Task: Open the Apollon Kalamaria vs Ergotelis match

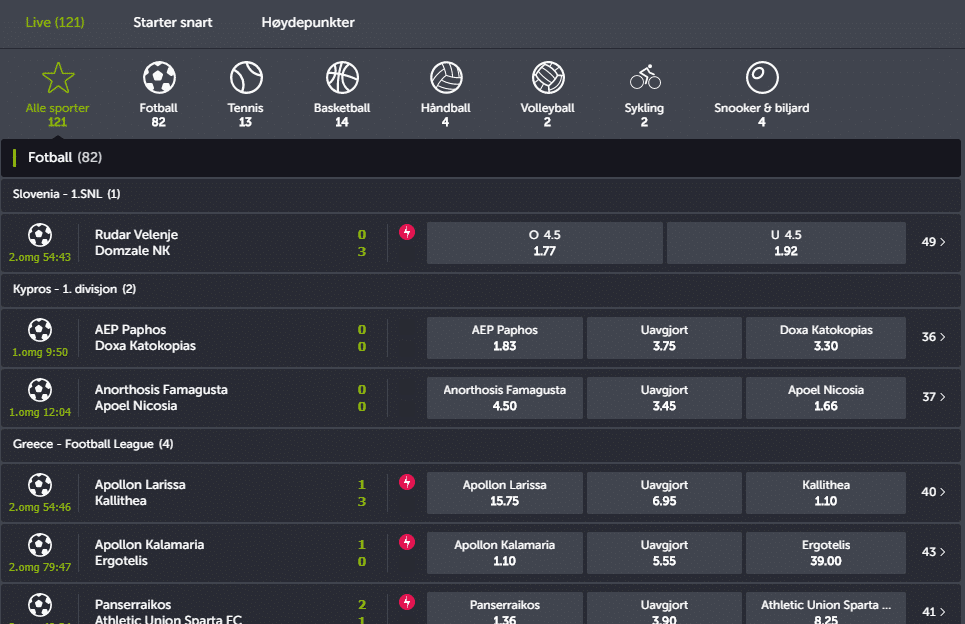Action: click(x=150, y=553)
